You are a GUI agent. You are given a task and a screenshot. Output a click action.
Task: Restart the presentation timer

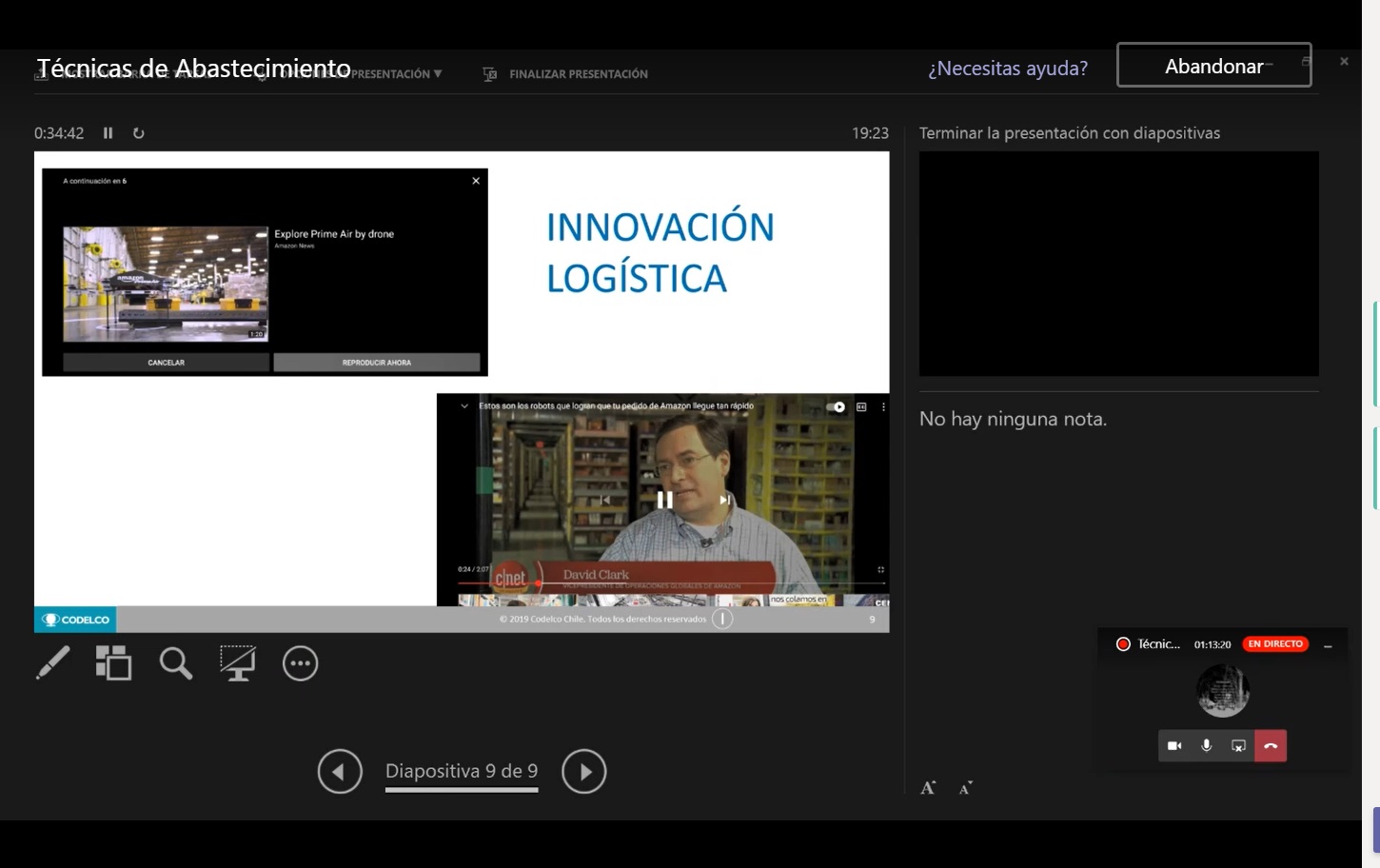tap(138, 133)
